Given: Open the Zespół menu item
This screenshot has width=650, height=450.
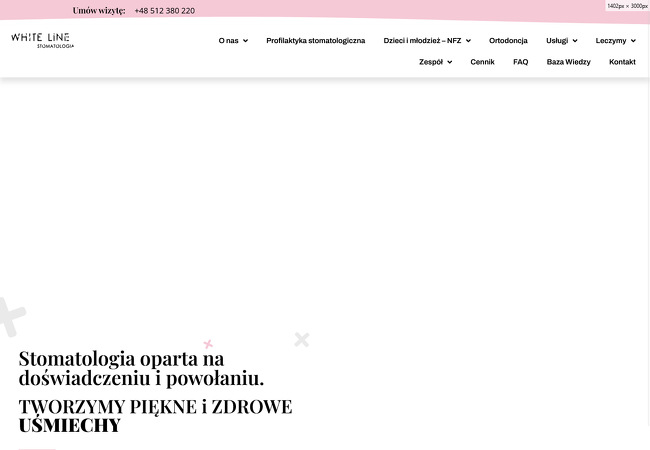Looking at the screenshot, I should (431, 62).
